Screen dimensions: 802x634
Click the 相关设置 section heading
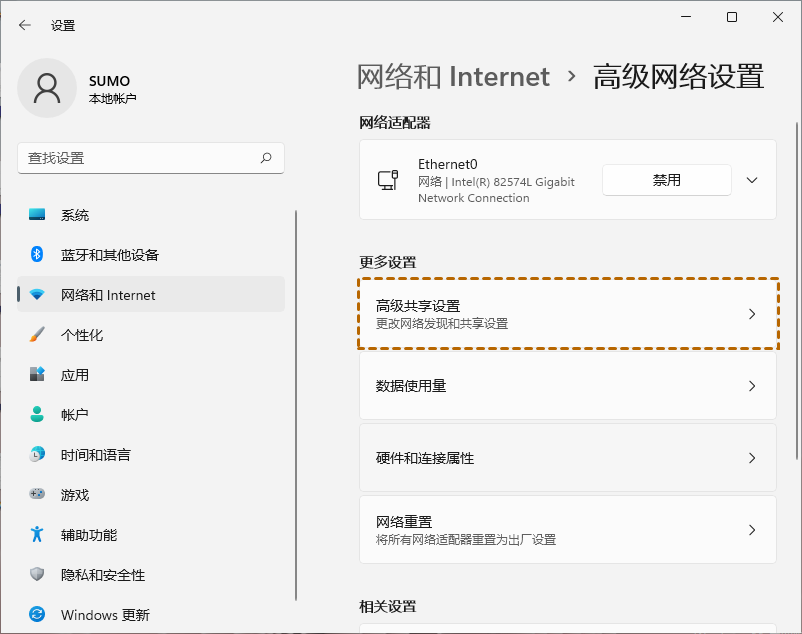click(388, 606)
